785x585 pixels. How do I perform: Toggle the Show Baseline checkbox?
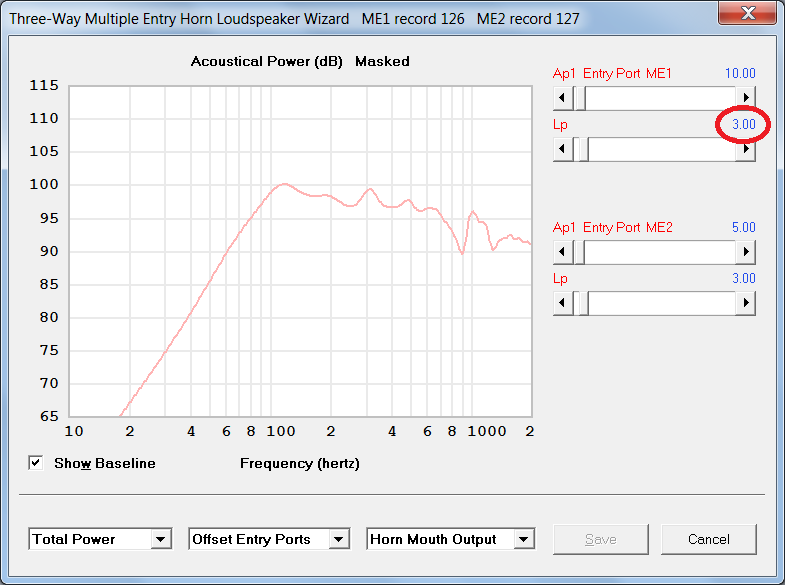(x=36, y=463)
